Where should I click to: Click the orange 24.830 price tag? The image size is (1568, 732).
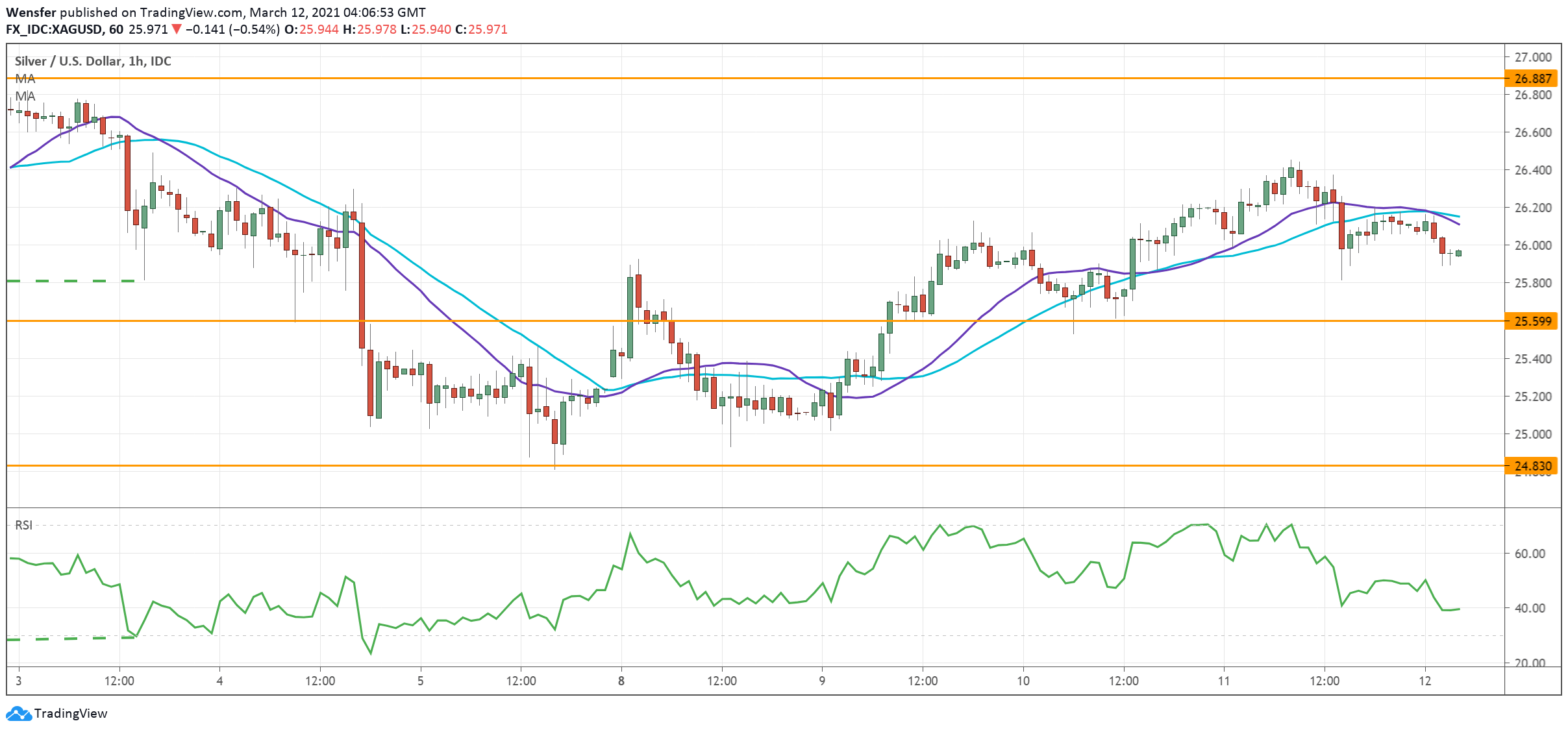1532,466
